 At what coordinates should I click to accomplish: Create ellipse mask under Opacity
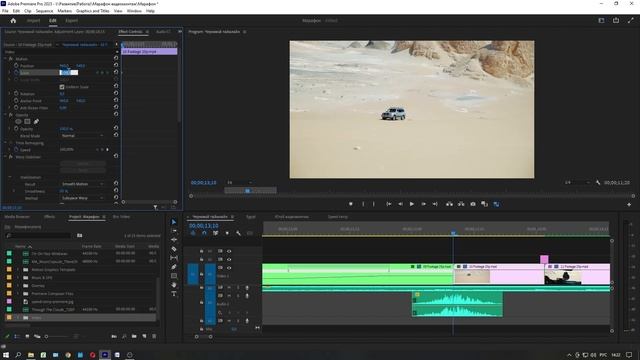(x=18, y=121)
